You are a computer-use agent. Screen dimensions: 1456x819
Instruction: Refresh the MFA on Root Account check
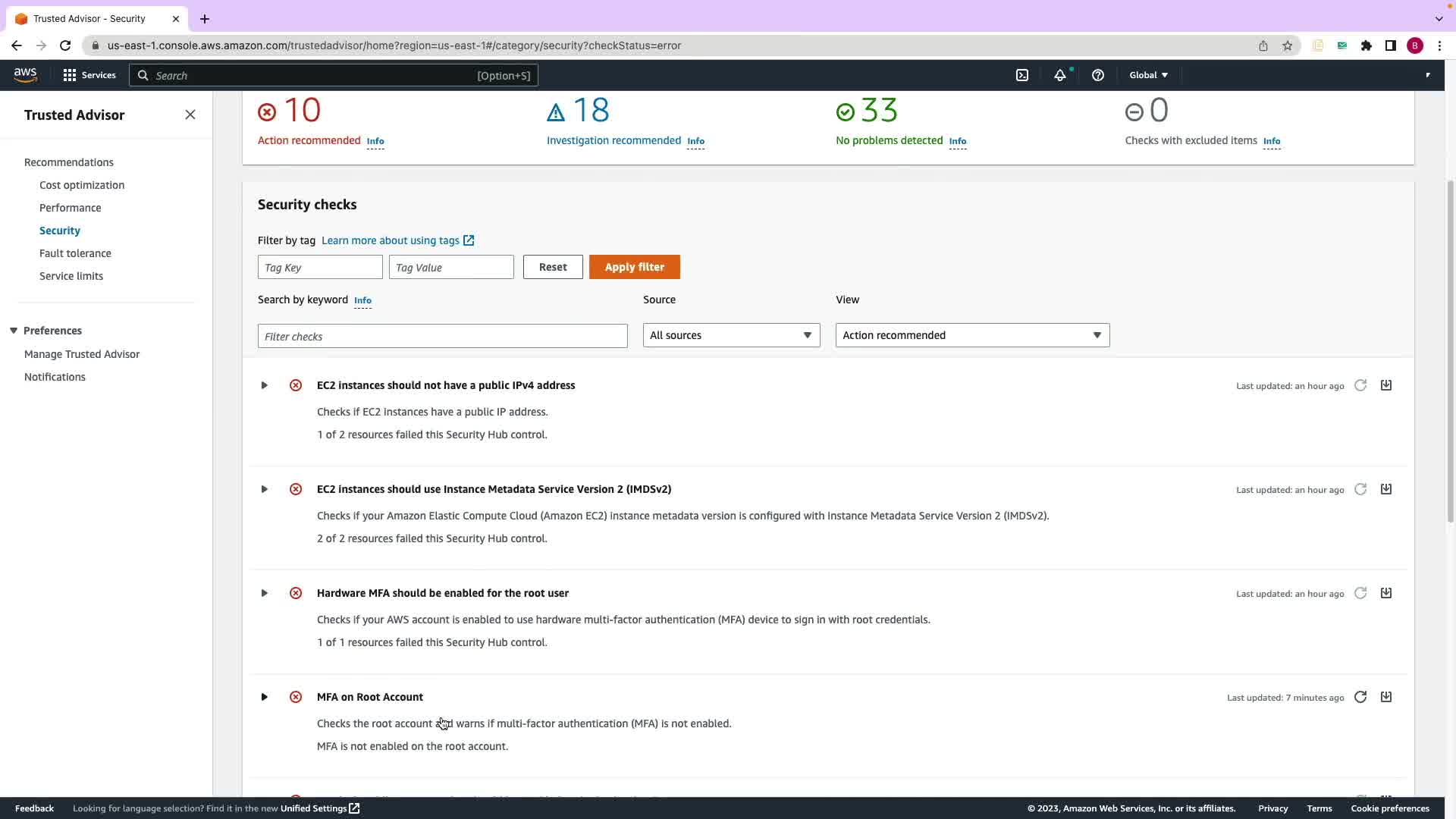1360,697
